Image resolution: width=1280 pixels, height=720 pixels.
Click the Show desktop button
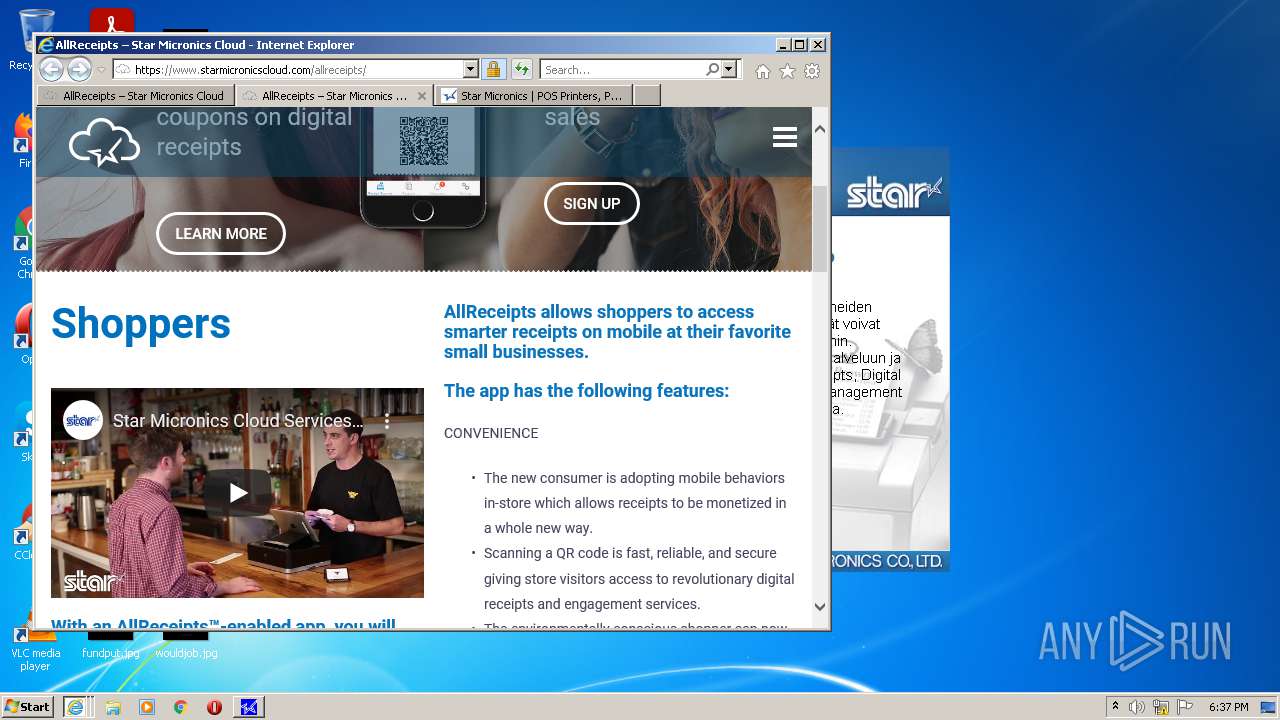1269,707
